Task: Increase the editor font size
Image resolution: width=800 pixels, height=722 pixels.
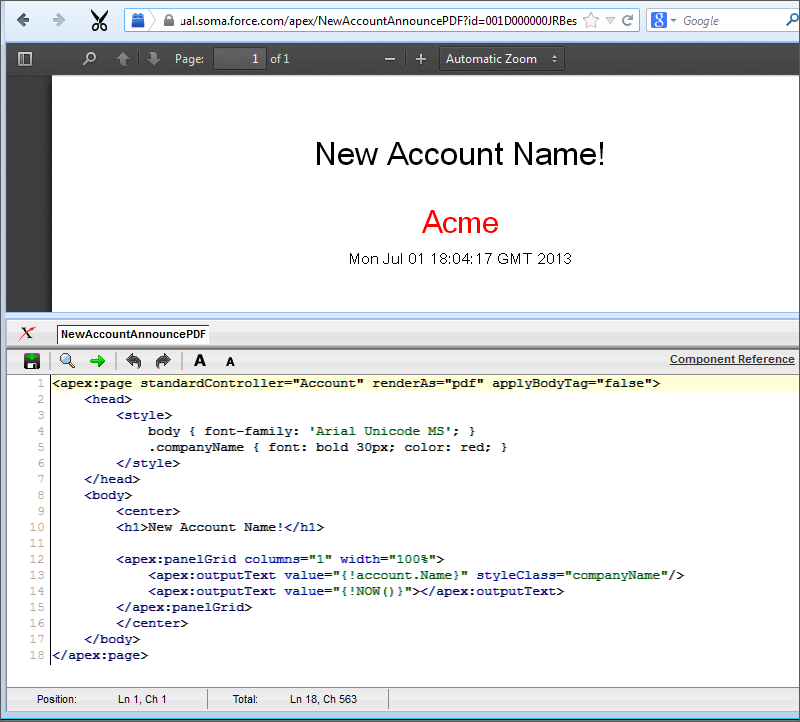Action: coord(200,361)
